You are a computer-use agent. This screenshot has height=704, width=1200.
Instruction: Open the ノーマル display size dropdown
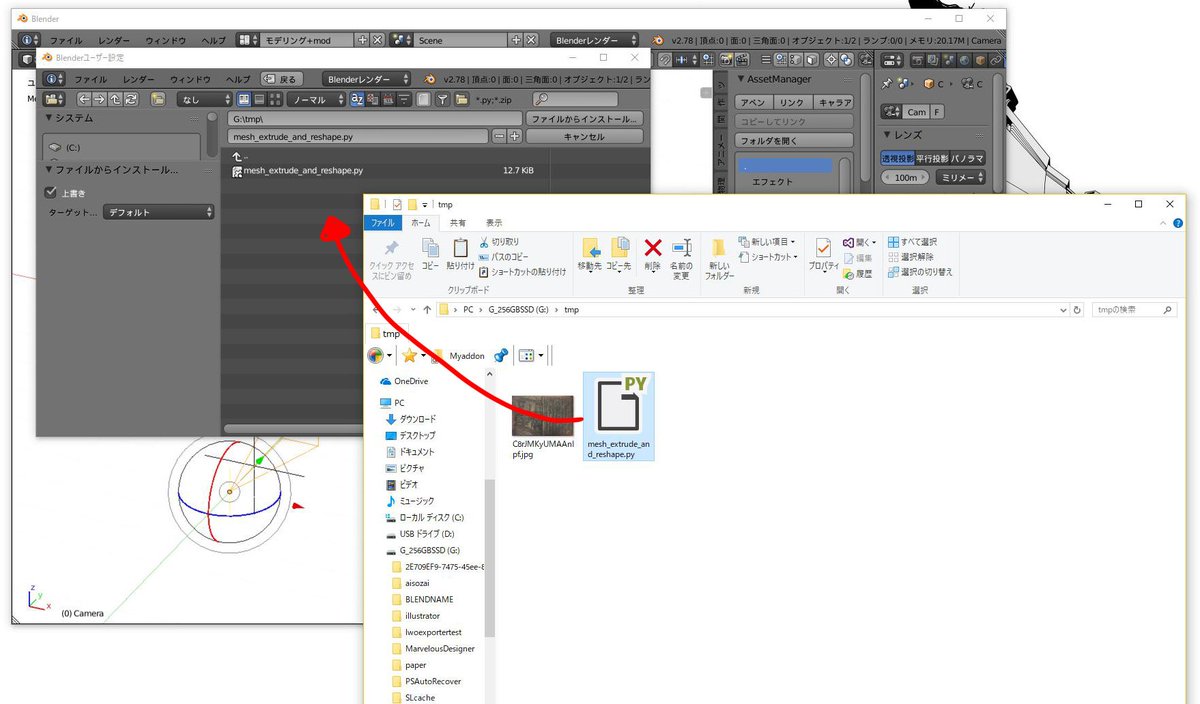pos(315,99)
